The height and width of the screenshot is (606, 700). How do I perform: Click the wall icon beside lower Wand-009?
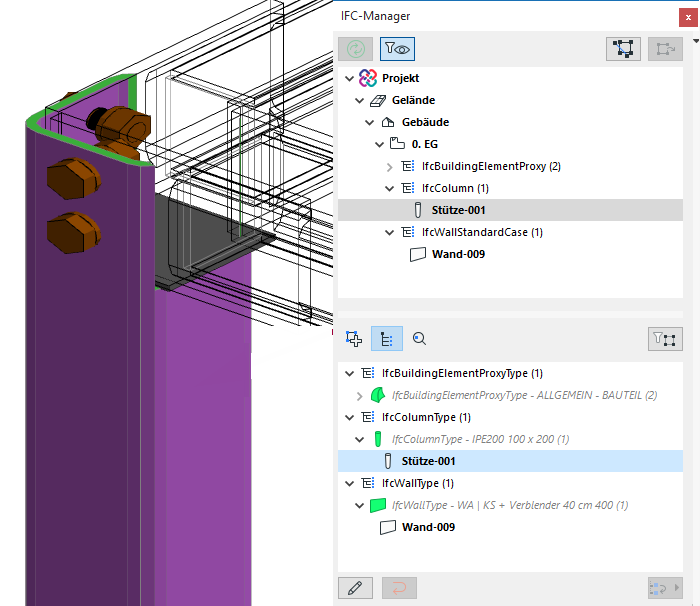click(388, 527)
